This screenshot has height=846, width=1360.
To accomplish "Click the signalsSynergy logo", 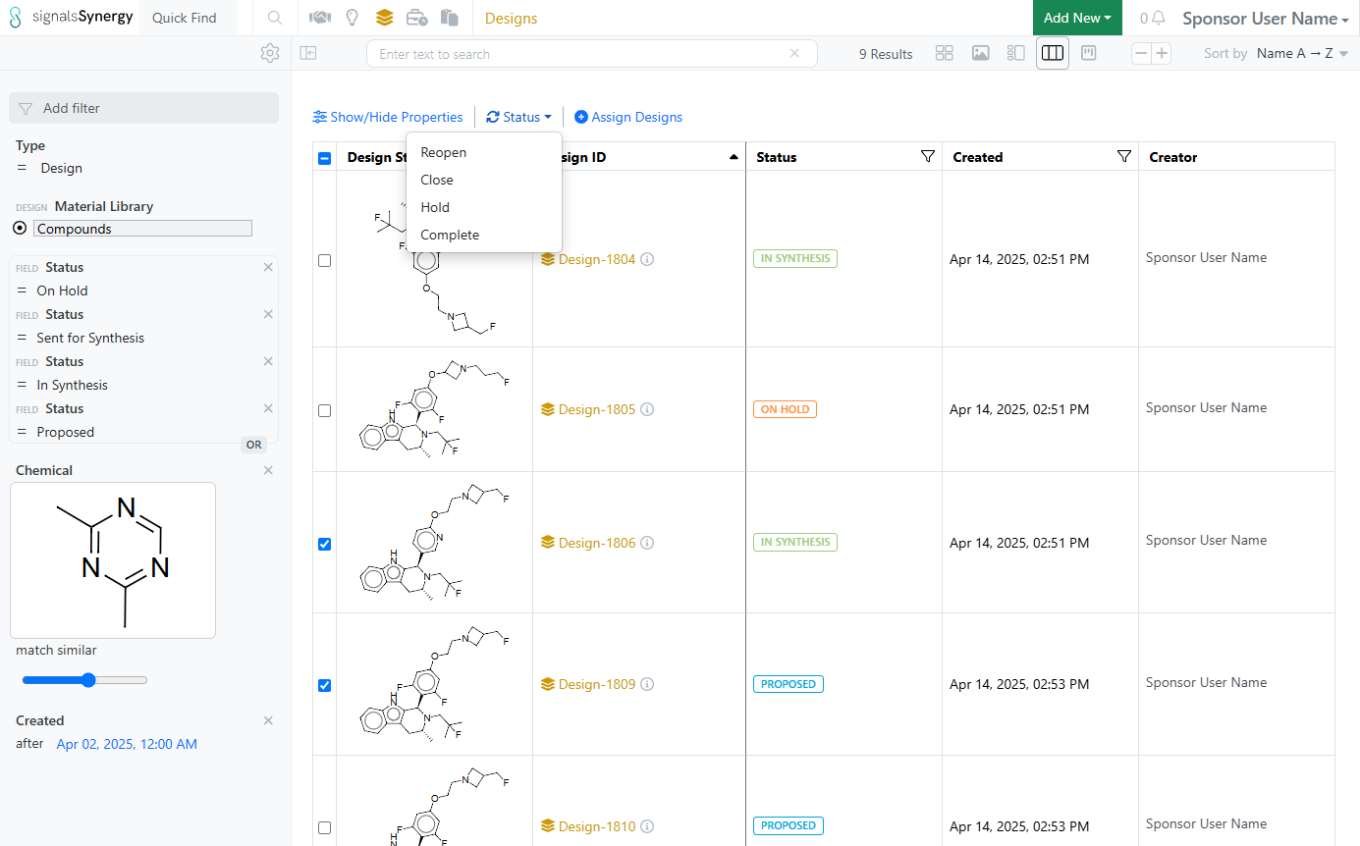I will (x=70, y=17).
